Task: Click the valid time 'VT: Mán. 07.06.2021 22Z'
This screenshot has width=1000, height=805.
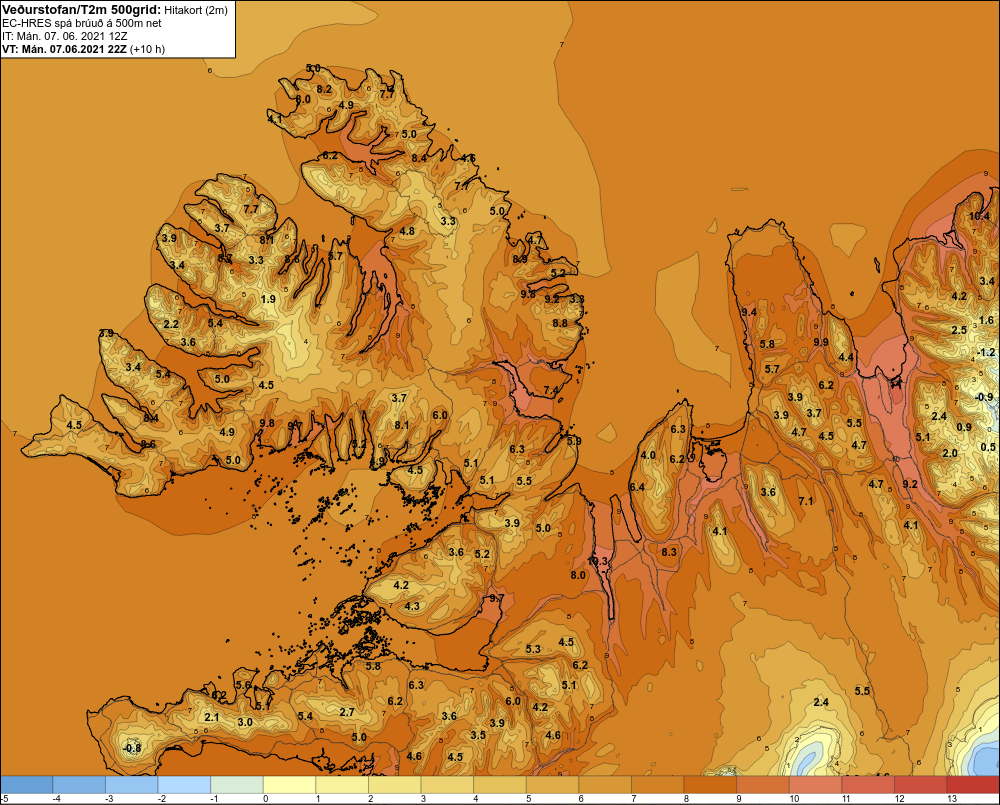Action: [63, 49]
